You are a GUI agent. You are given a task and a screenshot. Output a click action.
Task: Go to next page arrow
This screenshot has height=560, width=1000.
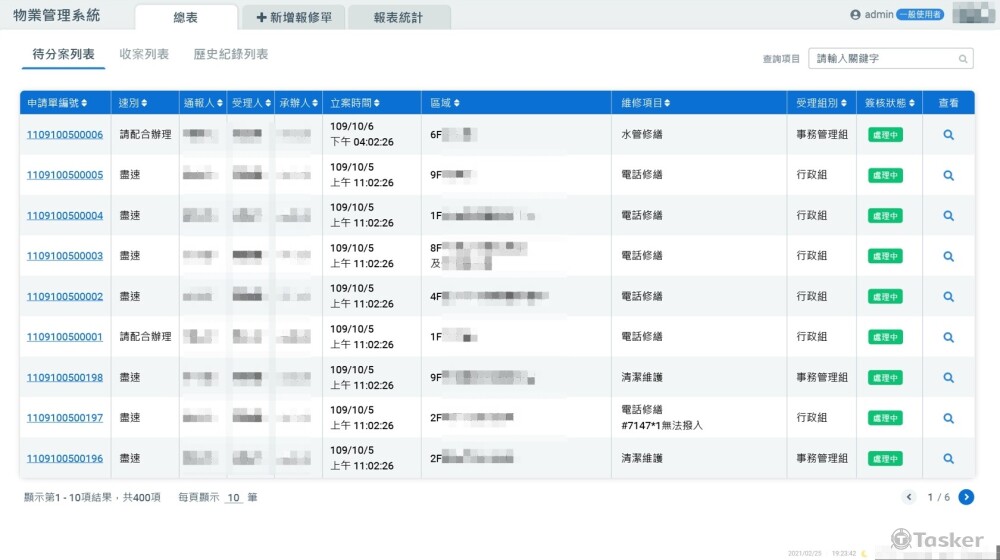tap(966, 497)
